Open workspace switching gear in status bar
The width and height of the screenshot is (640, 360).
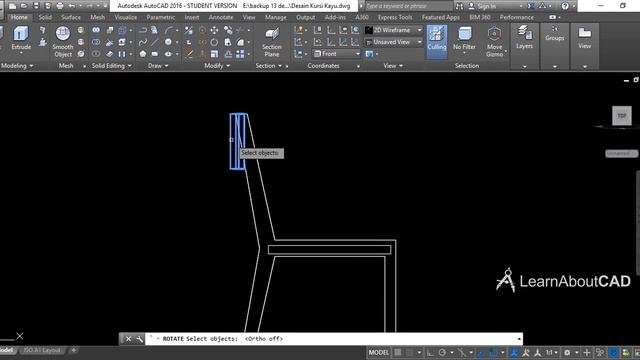coord(567,352)
